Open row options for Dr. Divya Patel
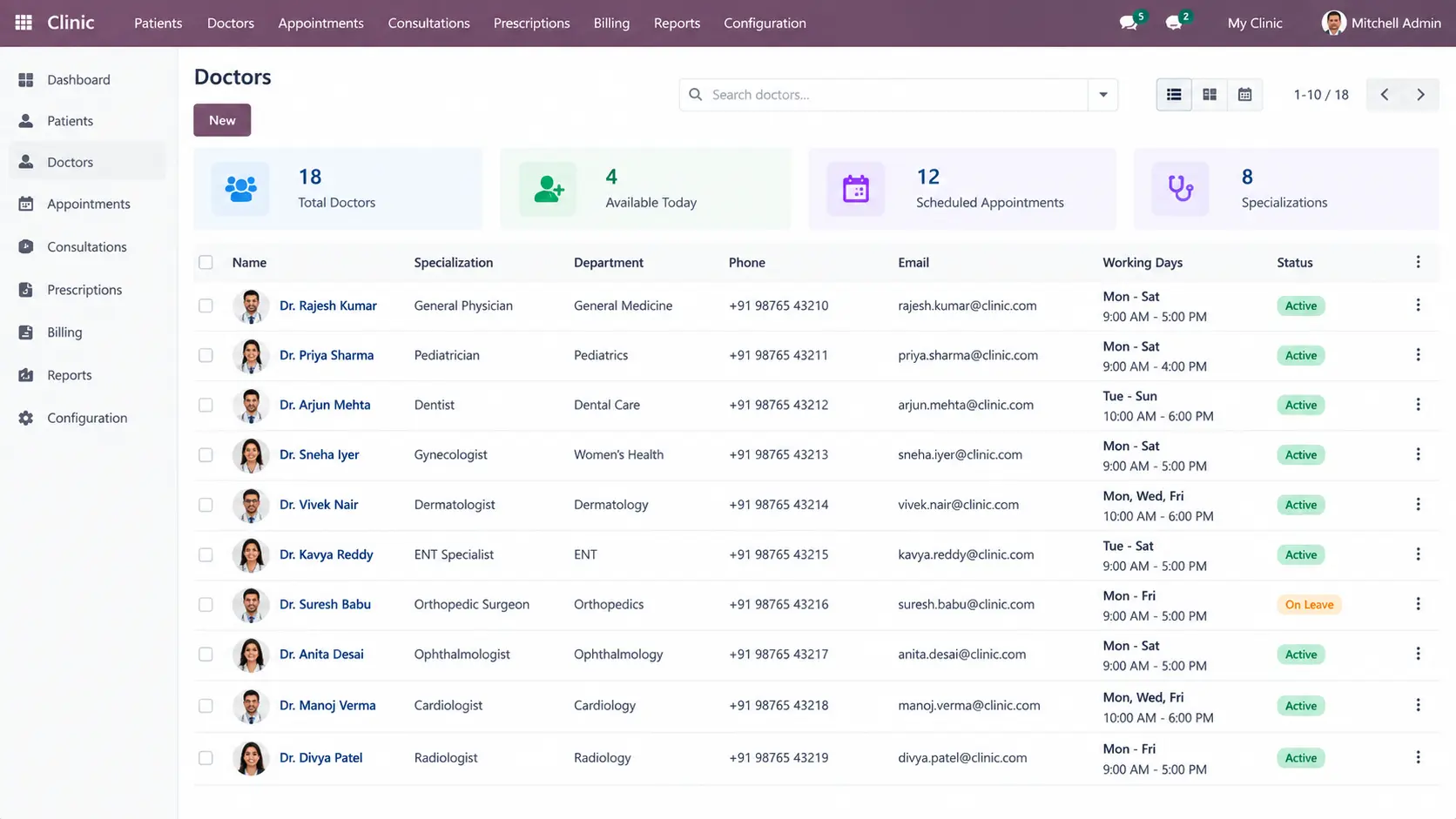This screenshot has height=819, width=1456. pyautogui.click(x=1418, y=757)
